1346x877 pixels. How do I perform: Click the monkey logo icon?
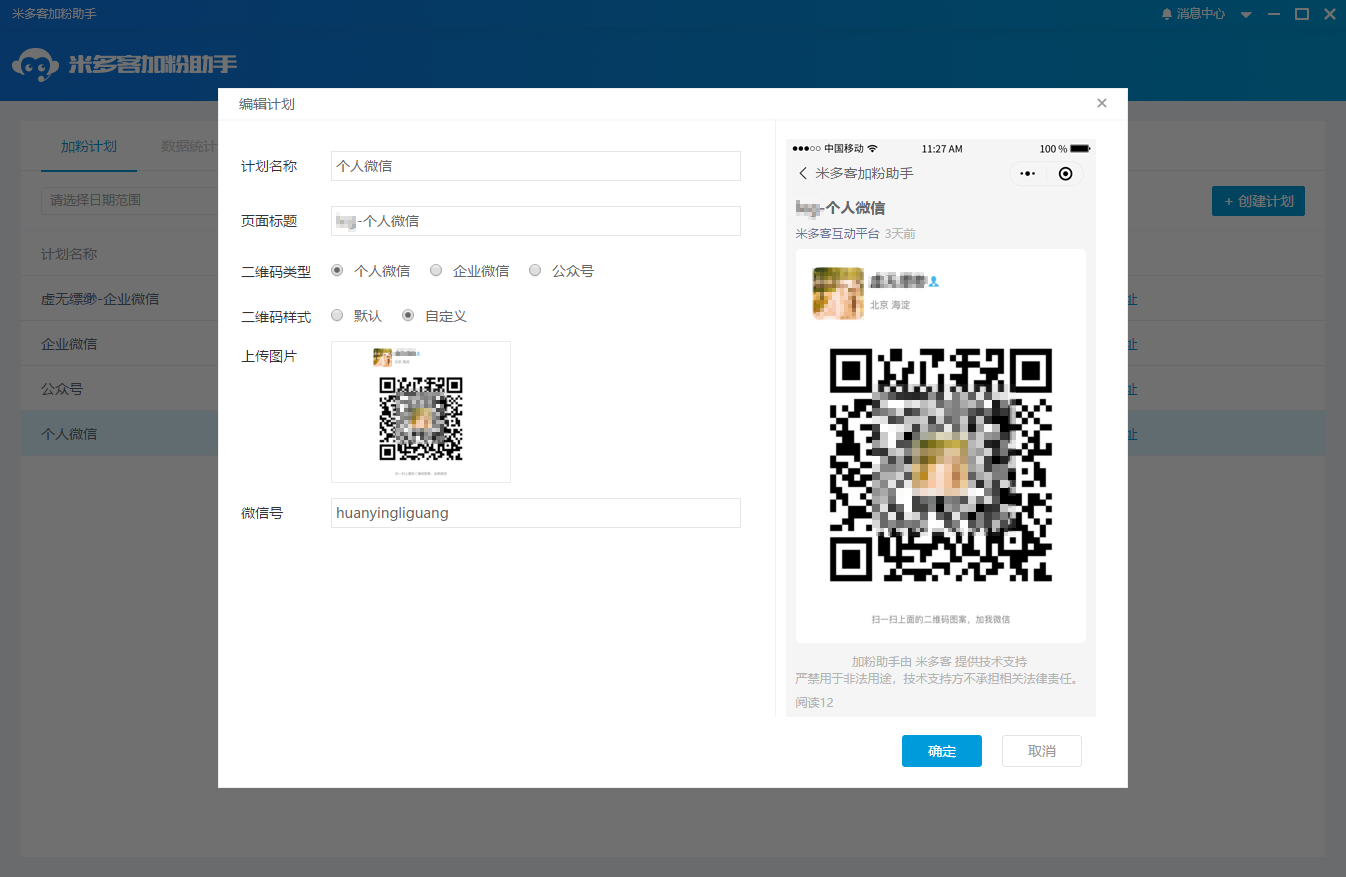point(34,65)
